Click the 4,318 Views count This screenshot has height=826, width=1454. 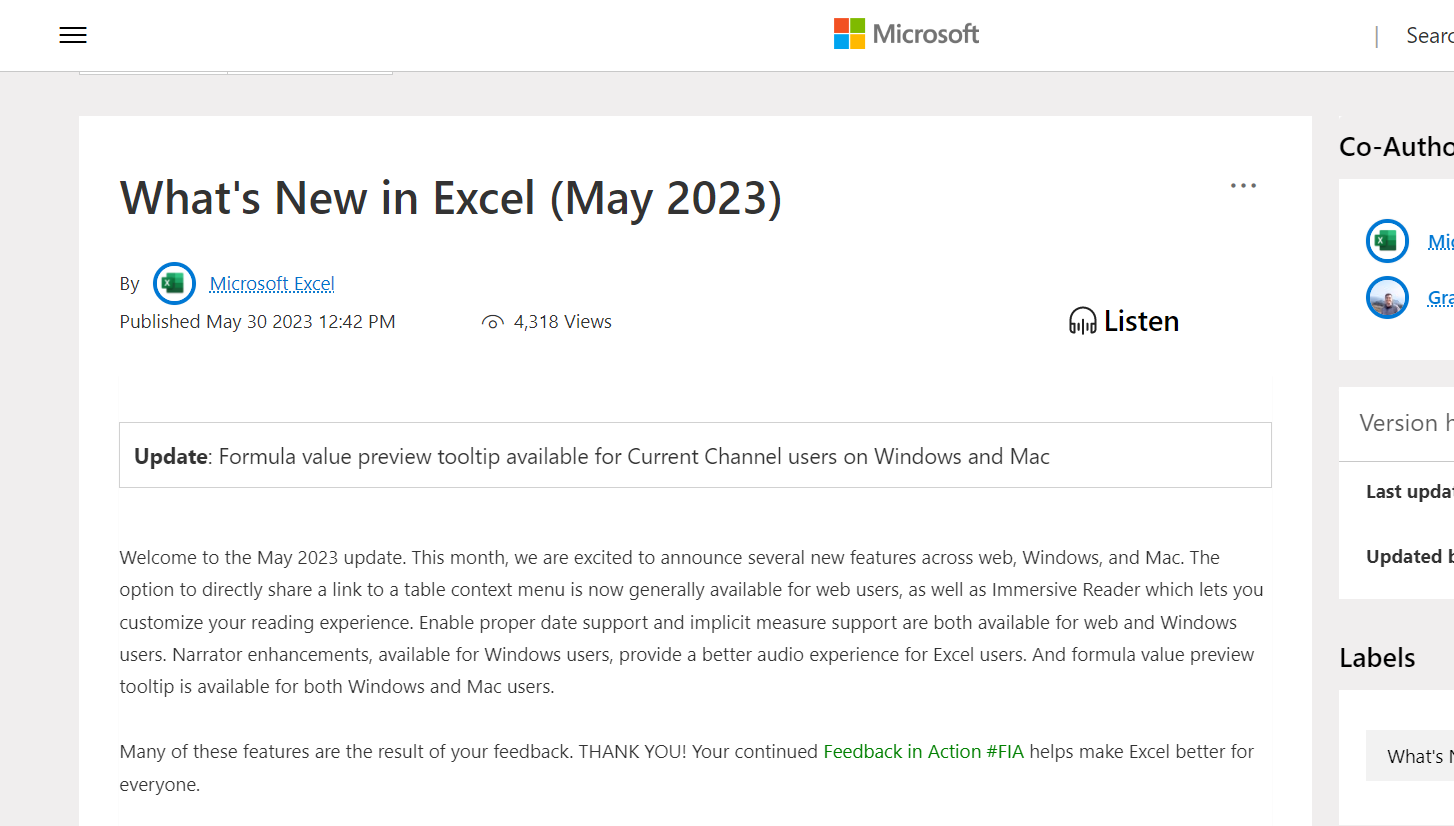pyautogui.click(x=562, y=321)
